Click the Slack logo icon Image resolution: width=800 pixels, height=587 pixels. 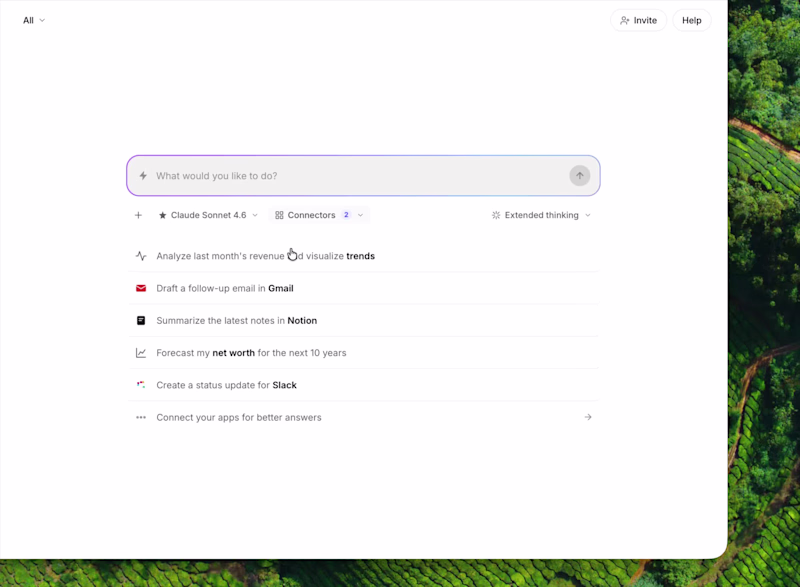point(141,385)
